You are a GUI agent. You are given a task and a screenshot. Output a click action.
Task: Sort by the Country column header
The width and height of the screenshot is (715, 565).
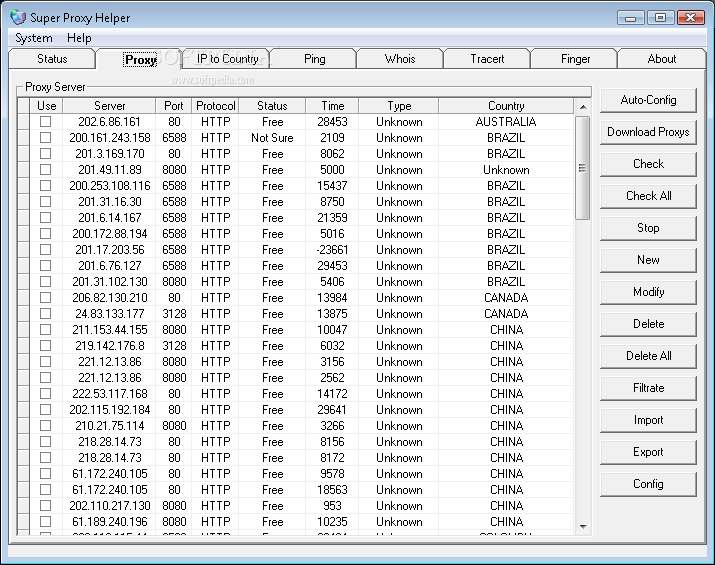tap(506, 106)
